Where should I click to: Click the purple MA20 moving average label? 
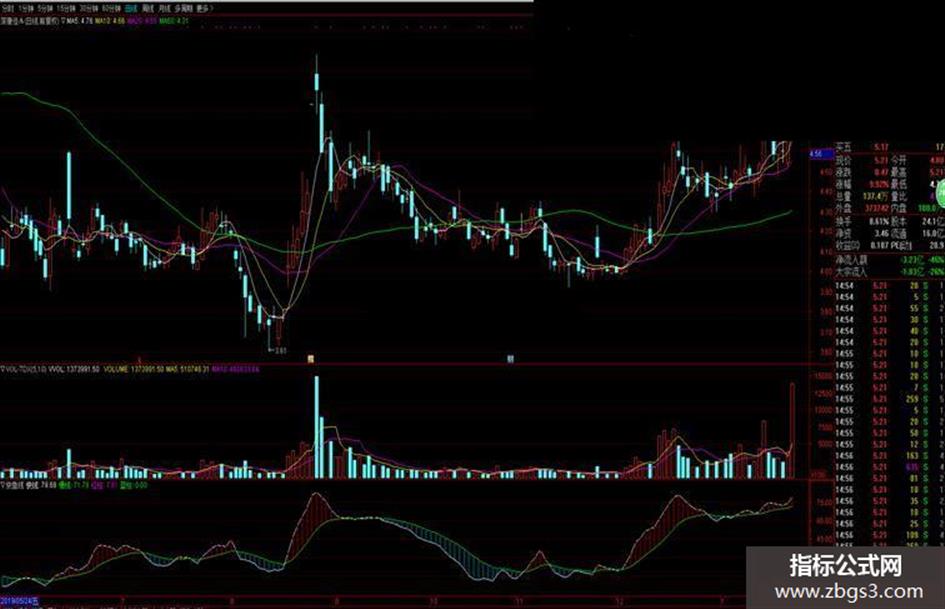(142, 21)
